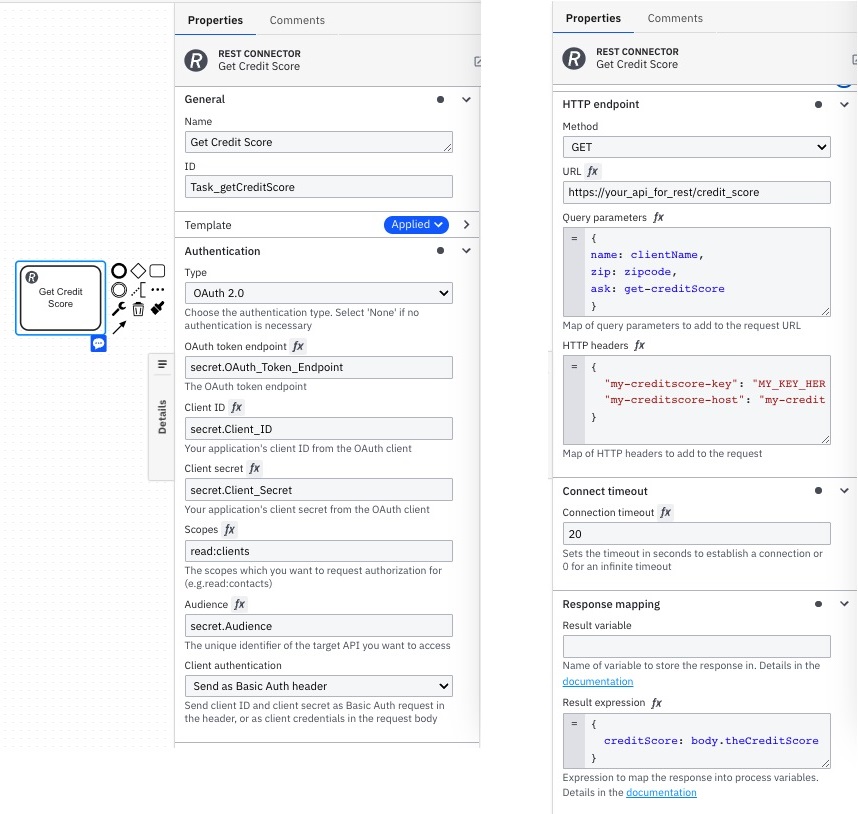Viewport: 858px width, 814px height.
Task: Click the trash delete icon near task
Action: (x=138, y=309)
